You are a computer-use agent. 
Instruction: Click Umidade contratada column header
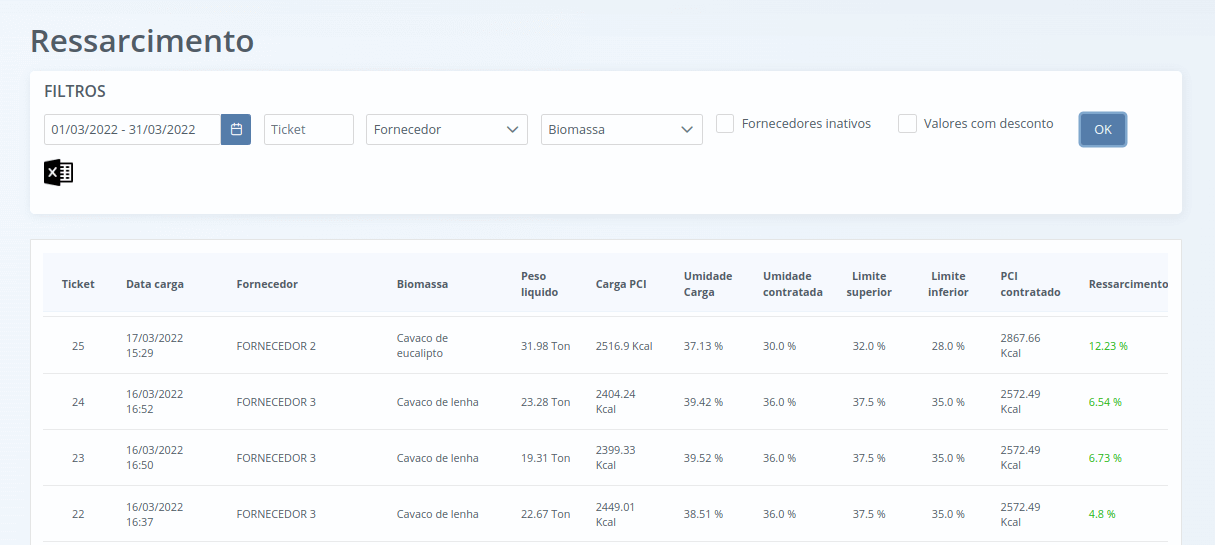(793, 284)
